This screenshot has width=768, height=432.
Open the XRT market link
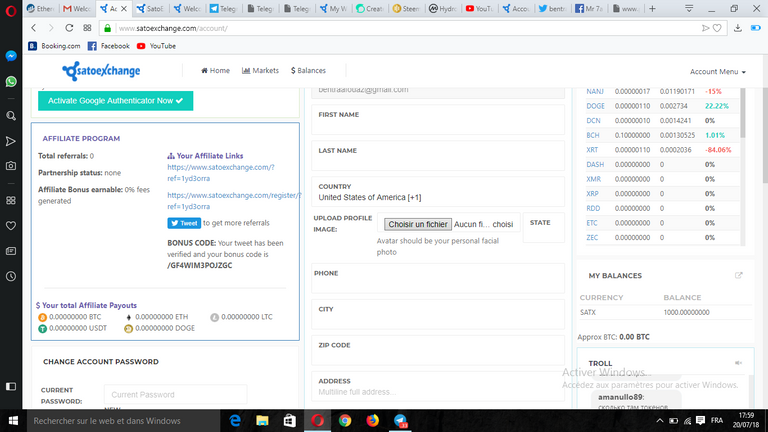point(592,150)
